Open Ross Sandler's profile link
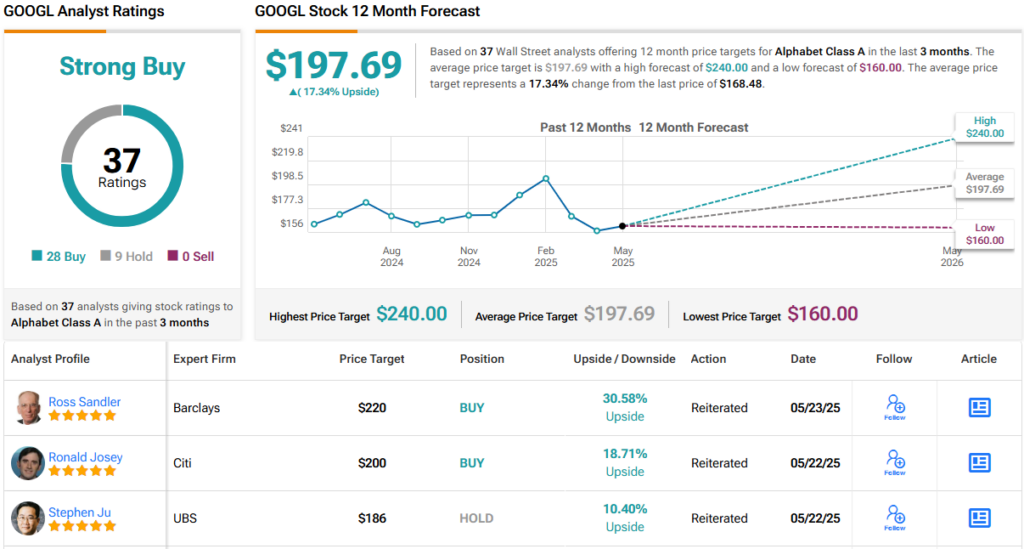The image size is (1024, 549). click(x=84, y=401)
